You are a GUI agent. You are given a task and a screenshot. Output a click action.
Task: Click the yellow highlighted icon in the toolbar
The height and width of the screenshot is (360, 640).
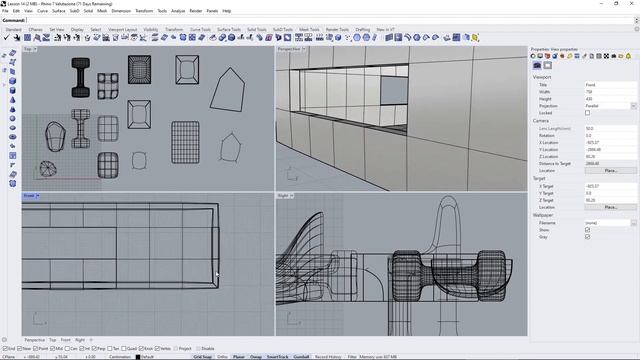[x=475, y=38]
